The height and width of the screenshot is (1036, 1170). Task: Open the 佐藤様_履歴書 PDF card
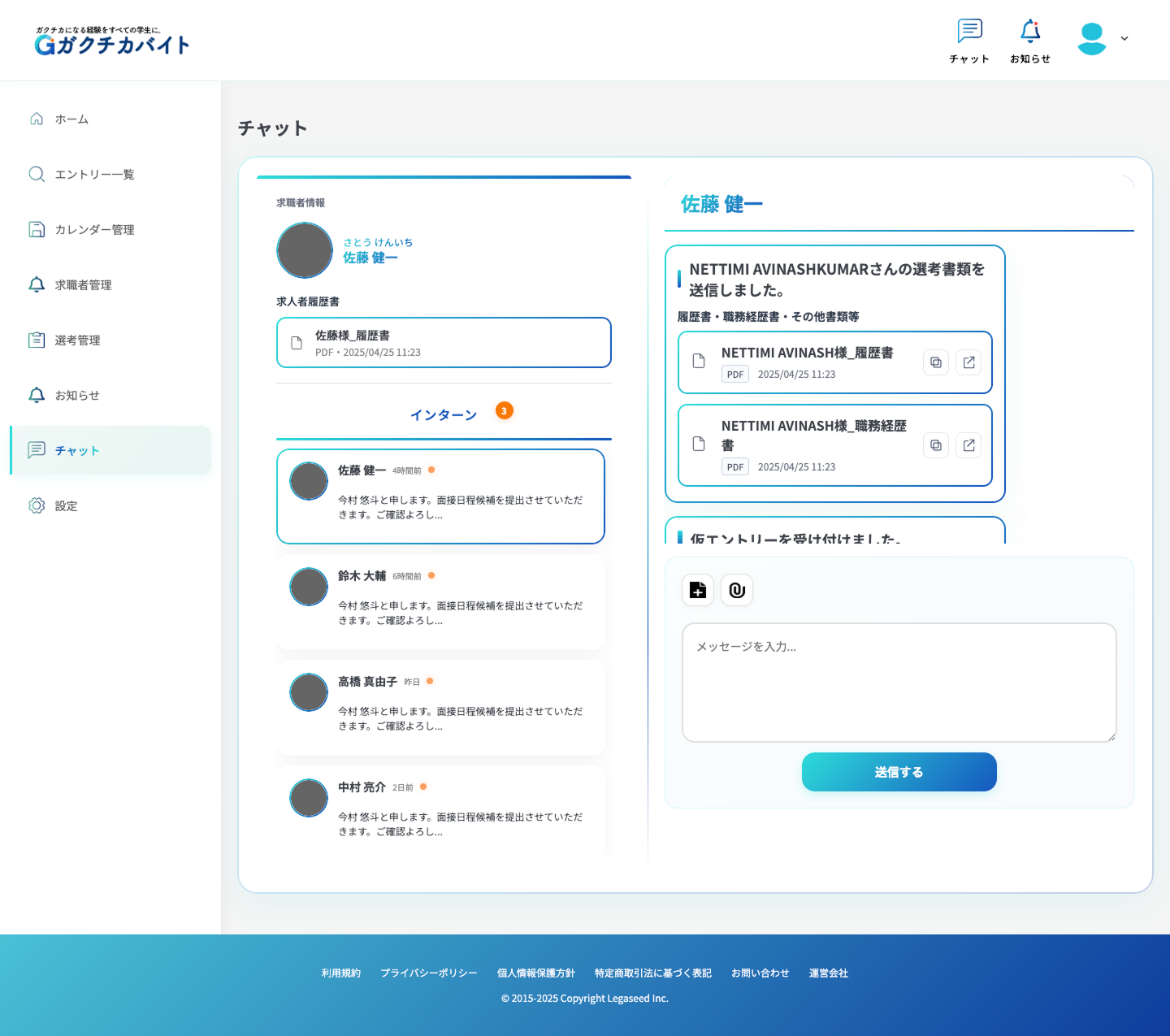[444, 343]
